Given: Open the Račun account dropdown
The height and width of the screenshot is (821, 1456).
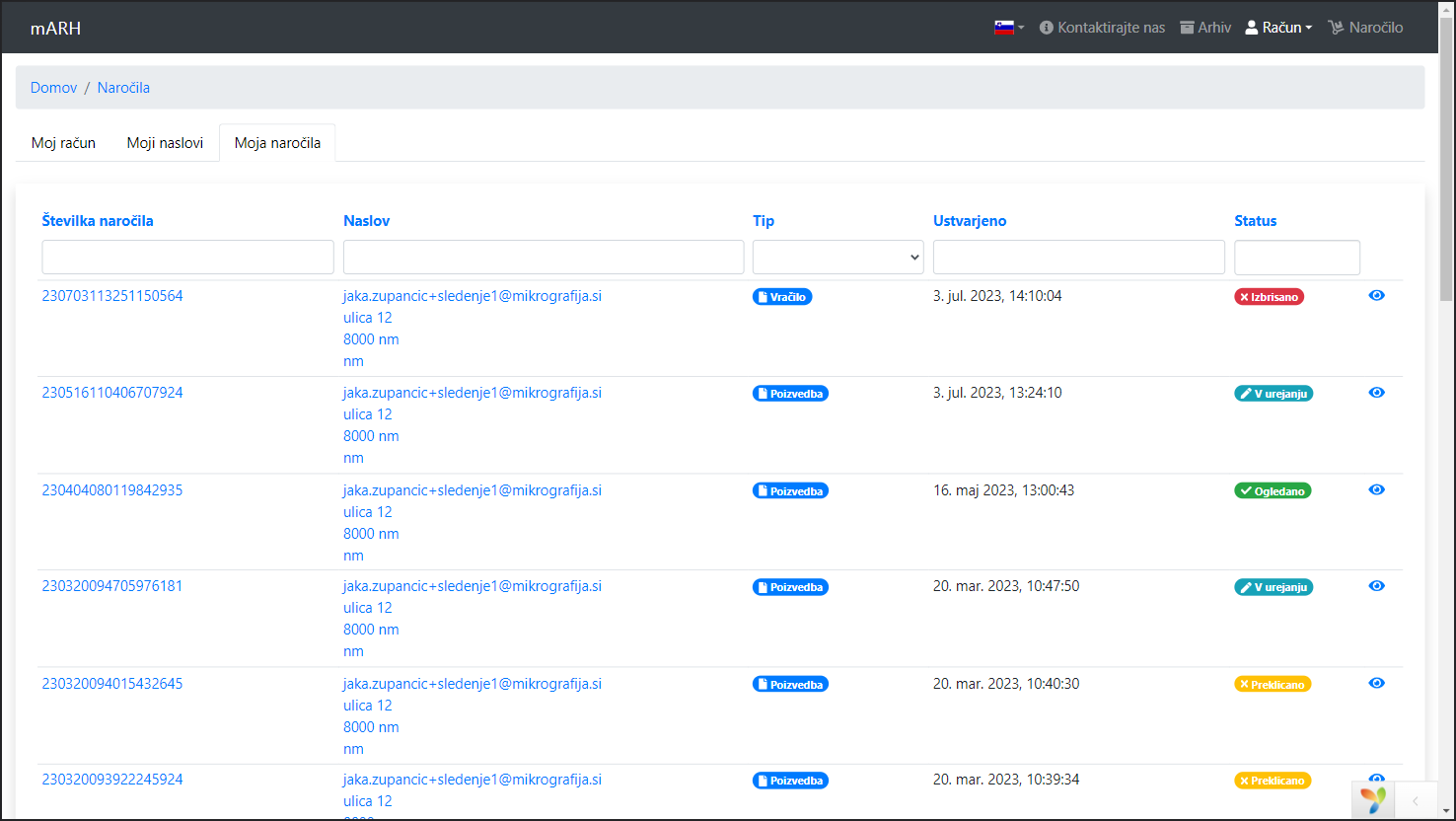Looking at the screenshot, I should pyautogui.click(x=1278, y=28).
